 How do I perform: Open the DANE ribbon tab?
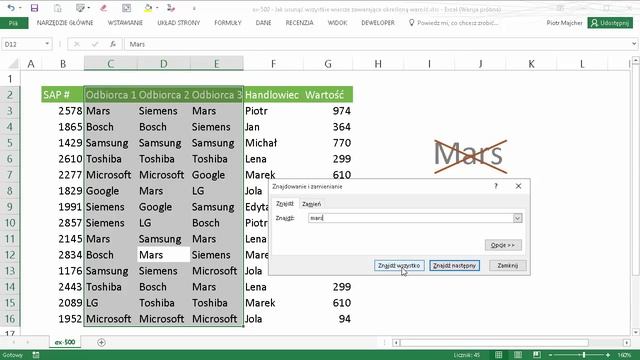(263, 23)
